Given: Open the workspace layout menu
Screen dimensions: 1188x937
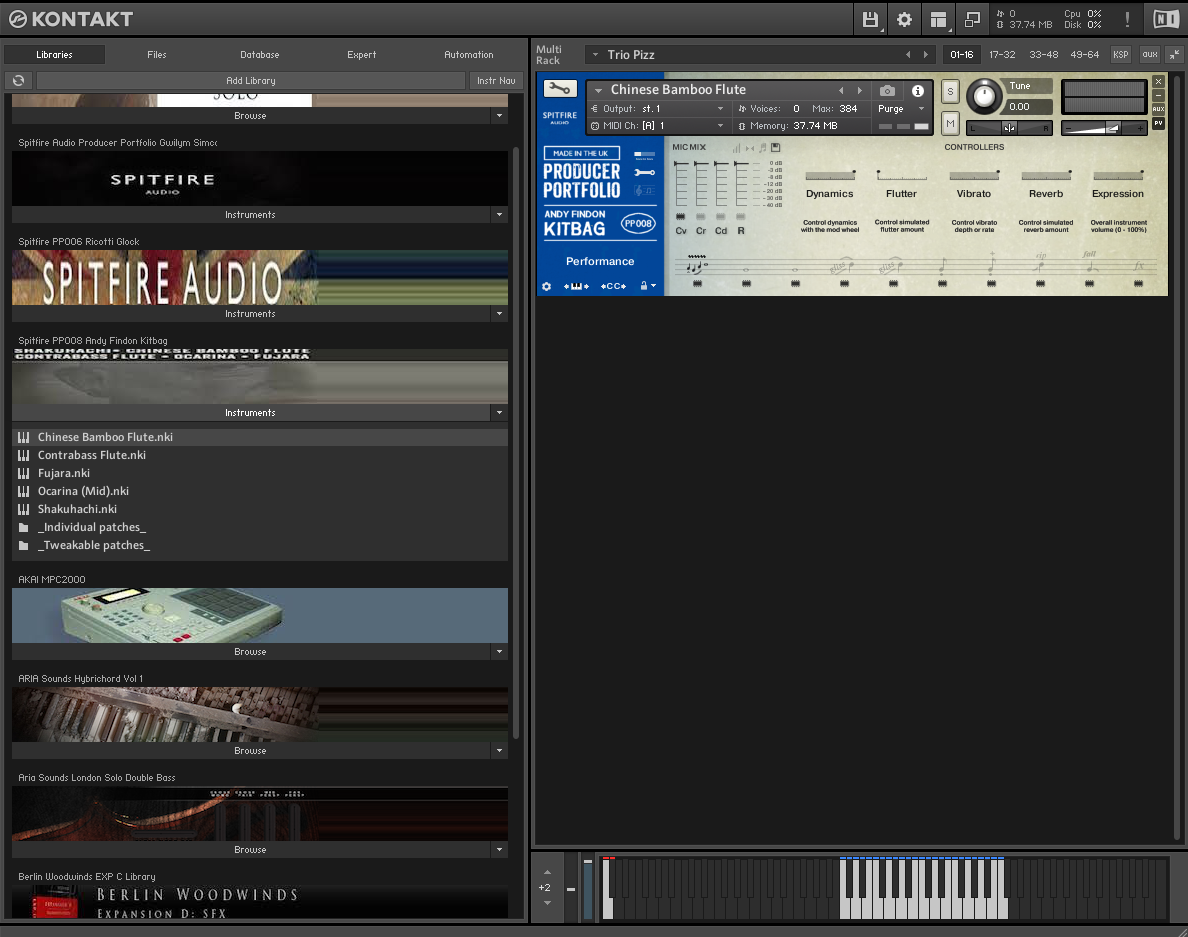Looking at the screenshot, I should [x=939, y=19].
